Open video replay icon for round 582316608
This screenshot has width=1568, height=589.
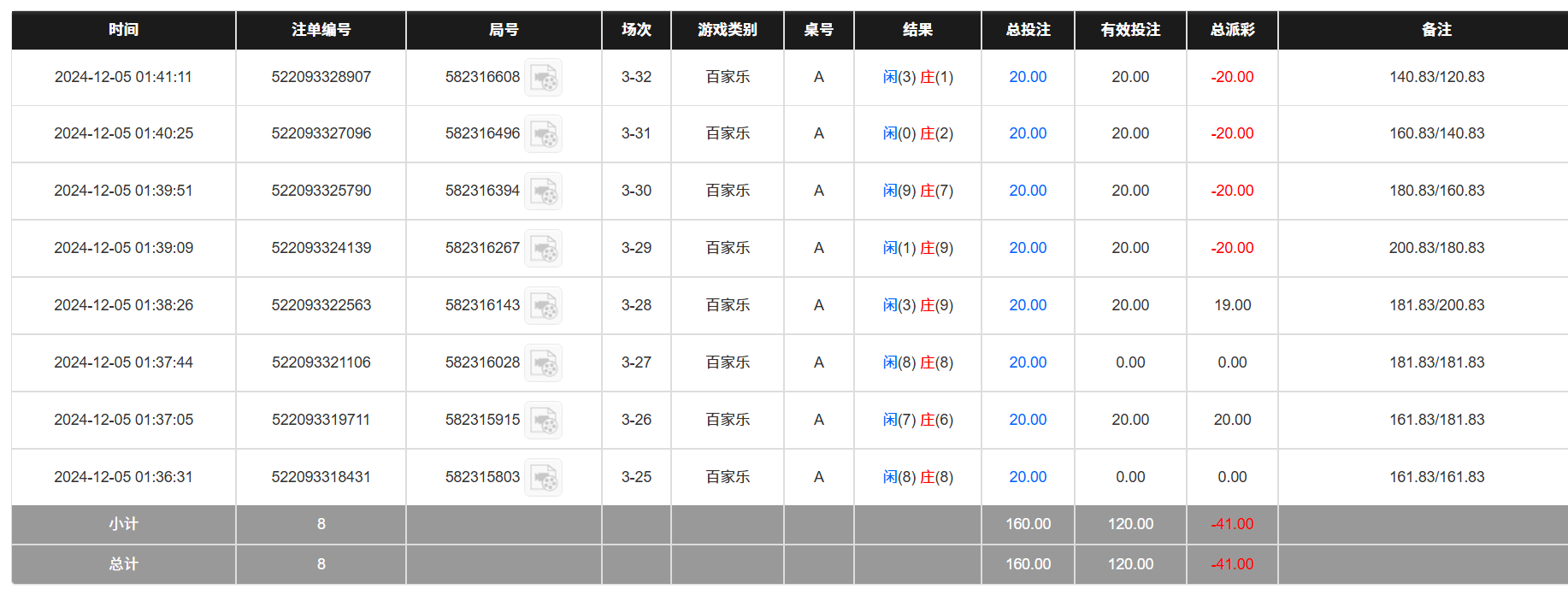point(543,78)
